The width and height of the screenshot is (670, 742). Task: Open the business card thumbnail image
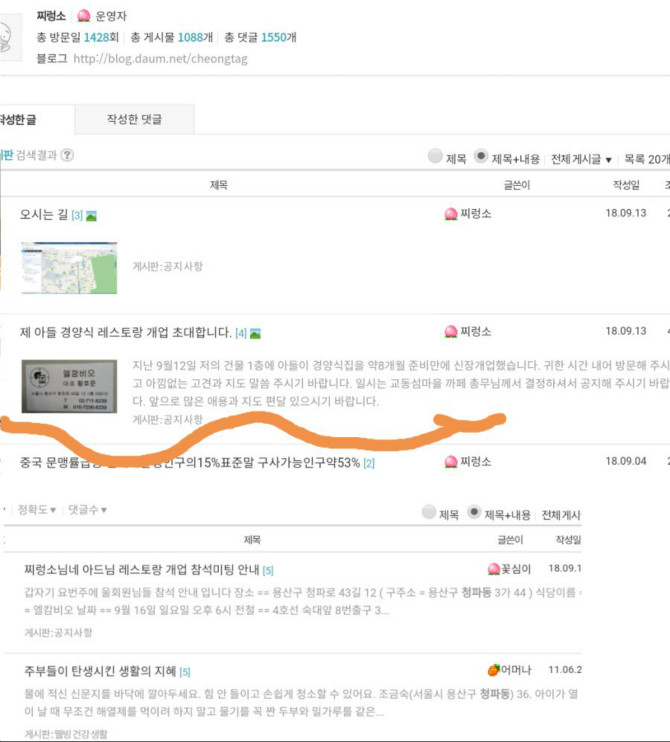click(x=69, y=386)
